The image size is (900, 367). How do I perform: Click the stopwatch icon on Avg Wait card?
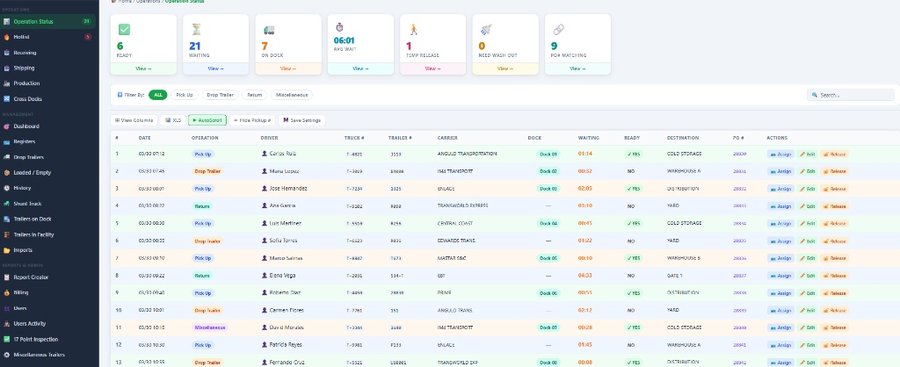pos(339,28)
